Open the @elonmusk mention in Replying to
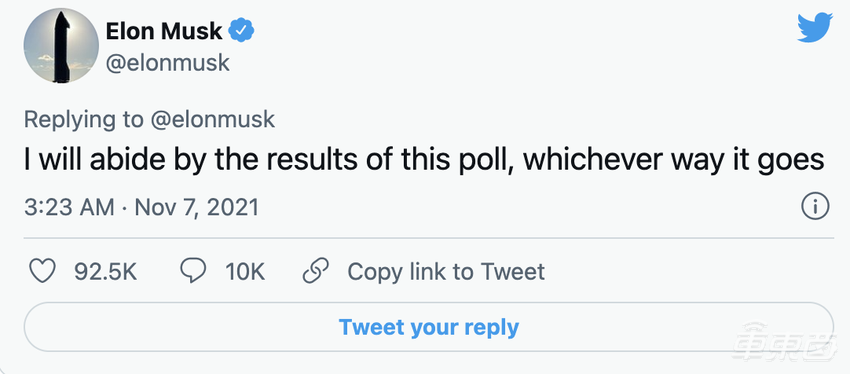Image resolution: width=850 pixels, height=374 pixels. pyautogui.click(x=212, y=120)
